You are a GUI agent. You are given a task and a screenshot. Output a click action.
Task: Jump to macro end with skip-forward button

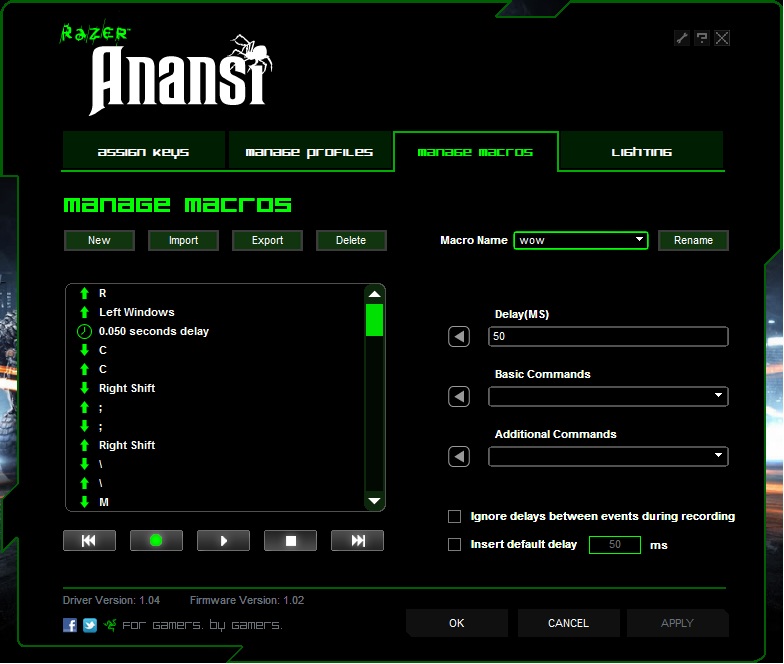click(x=358, y=540)
